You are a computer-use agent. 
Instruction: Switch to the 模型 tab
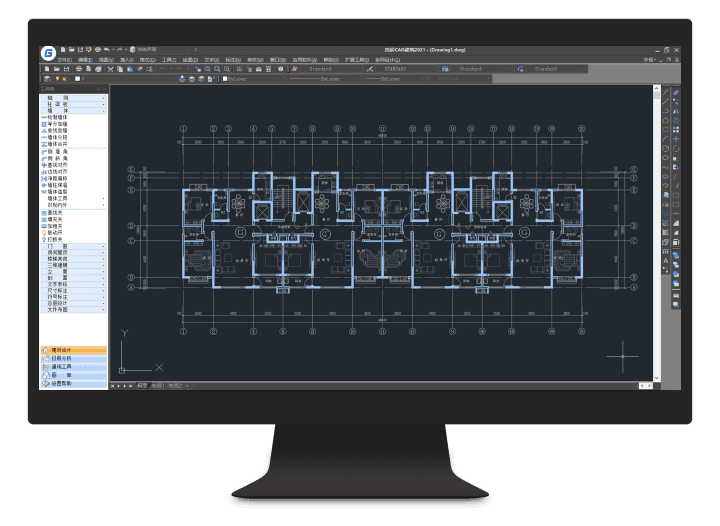(142, 386)
